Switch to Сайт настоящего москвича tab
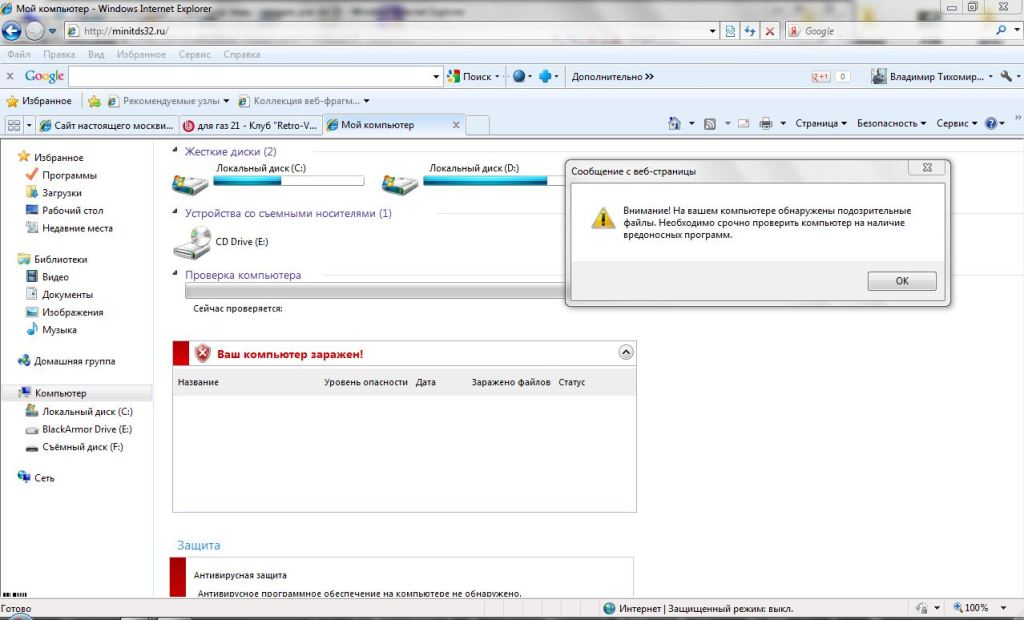This screenshot has height=620, width=1024. (106, 125)
